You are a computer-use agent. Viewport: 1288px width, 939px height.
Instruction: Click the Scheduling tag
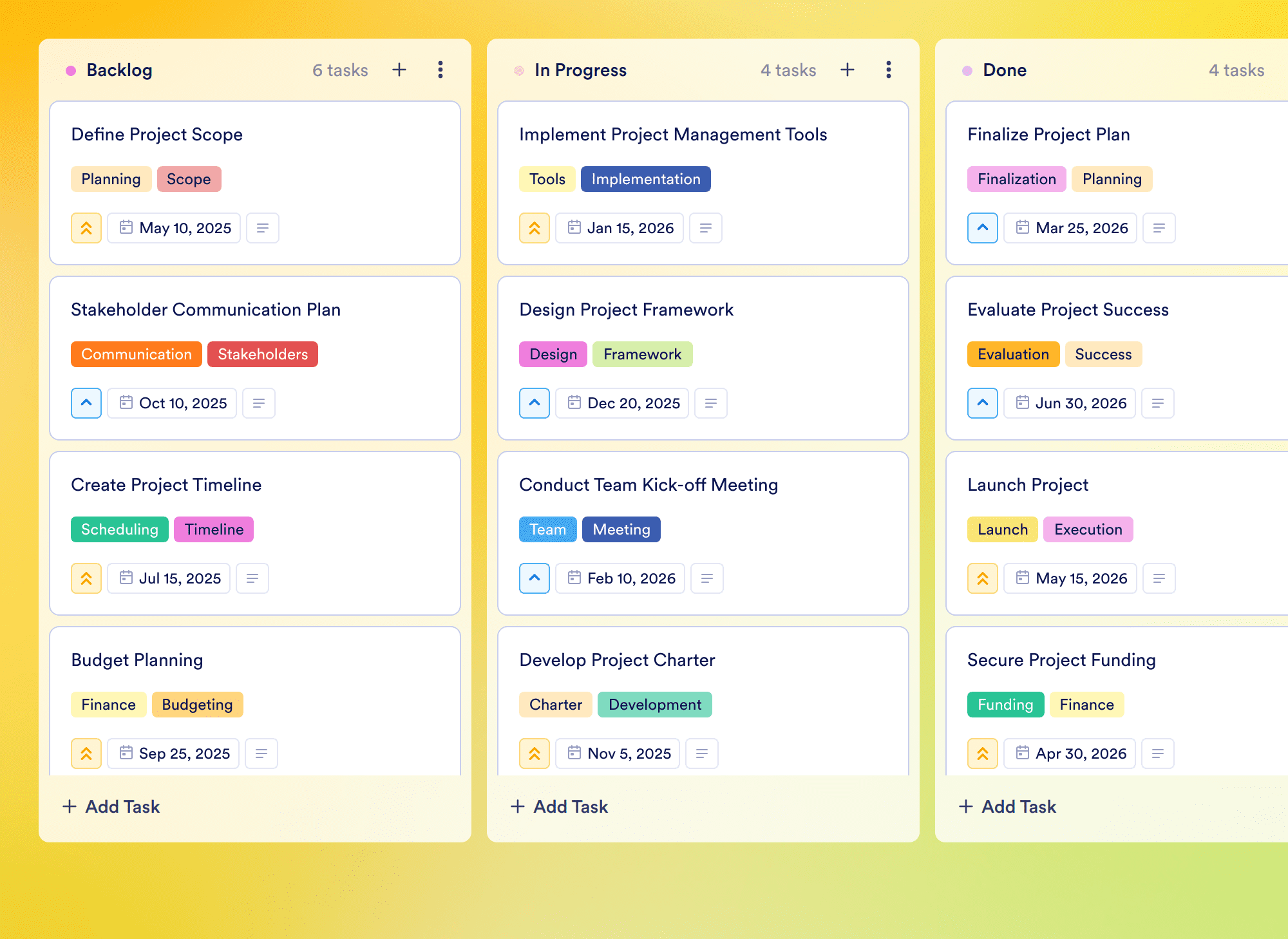pos(120,529)
